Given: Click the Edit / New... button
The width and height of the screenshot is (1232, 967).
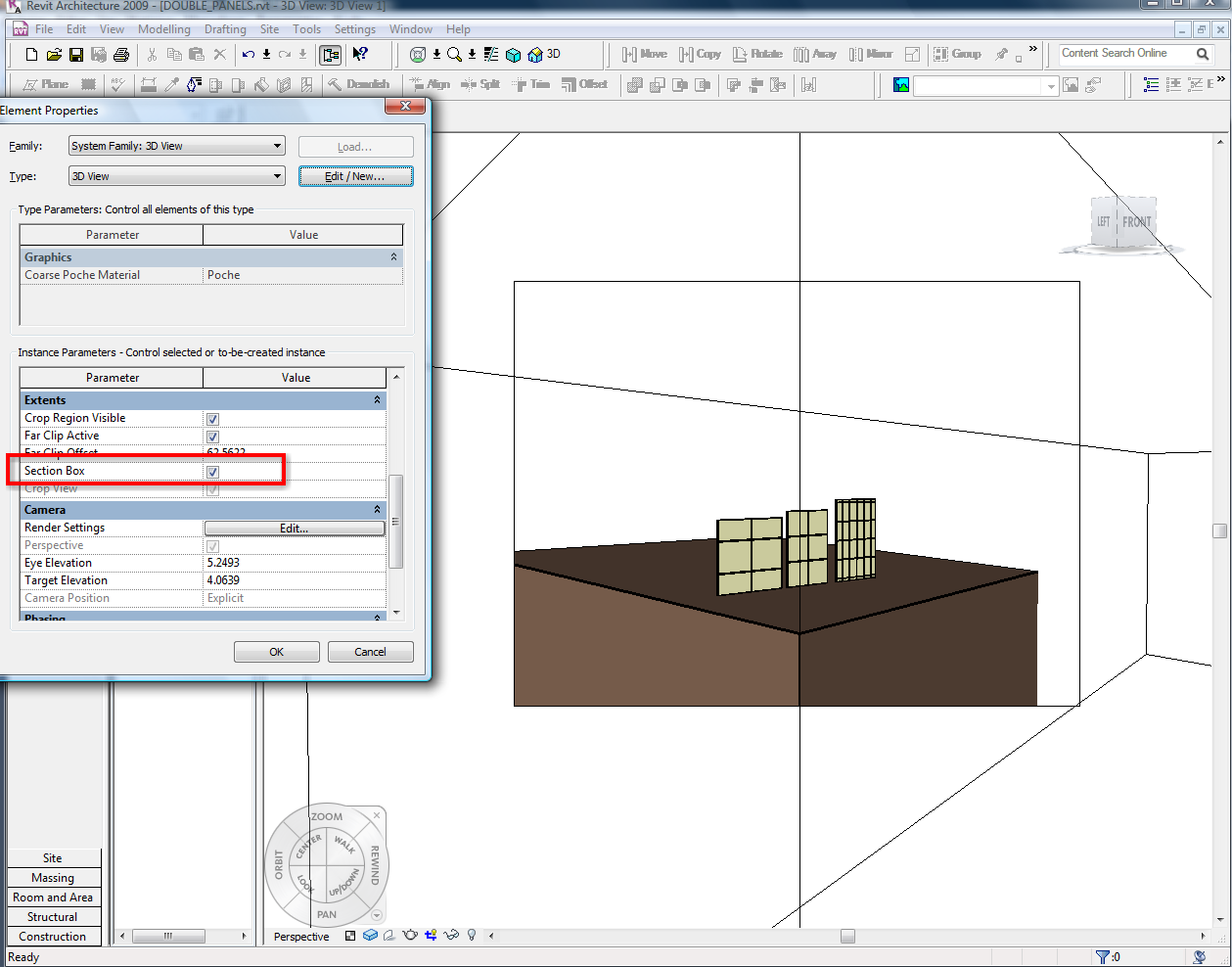Looking at the screenshot, I should coord(355,176).
